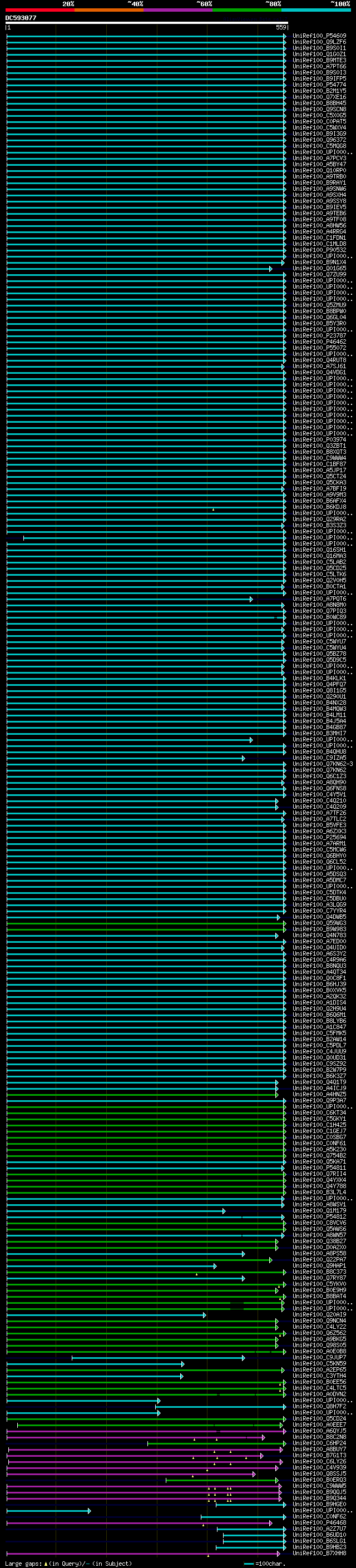356x1568 pixels.
Task: Select hit UniRef100_A2Z7U7
Action: pyautogui.click(x=319, y=1529)
